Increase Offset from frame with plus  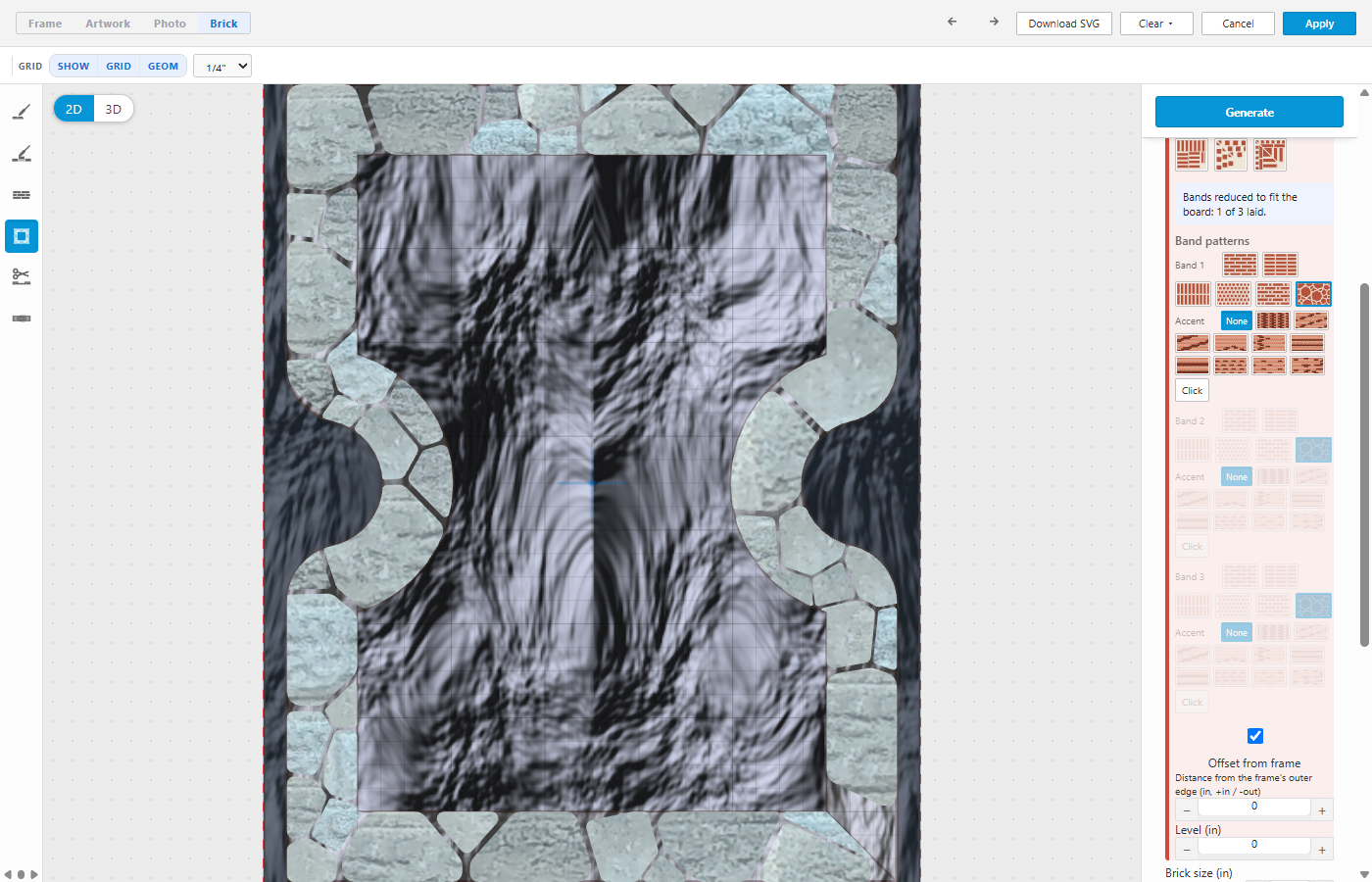(1322, 809)
